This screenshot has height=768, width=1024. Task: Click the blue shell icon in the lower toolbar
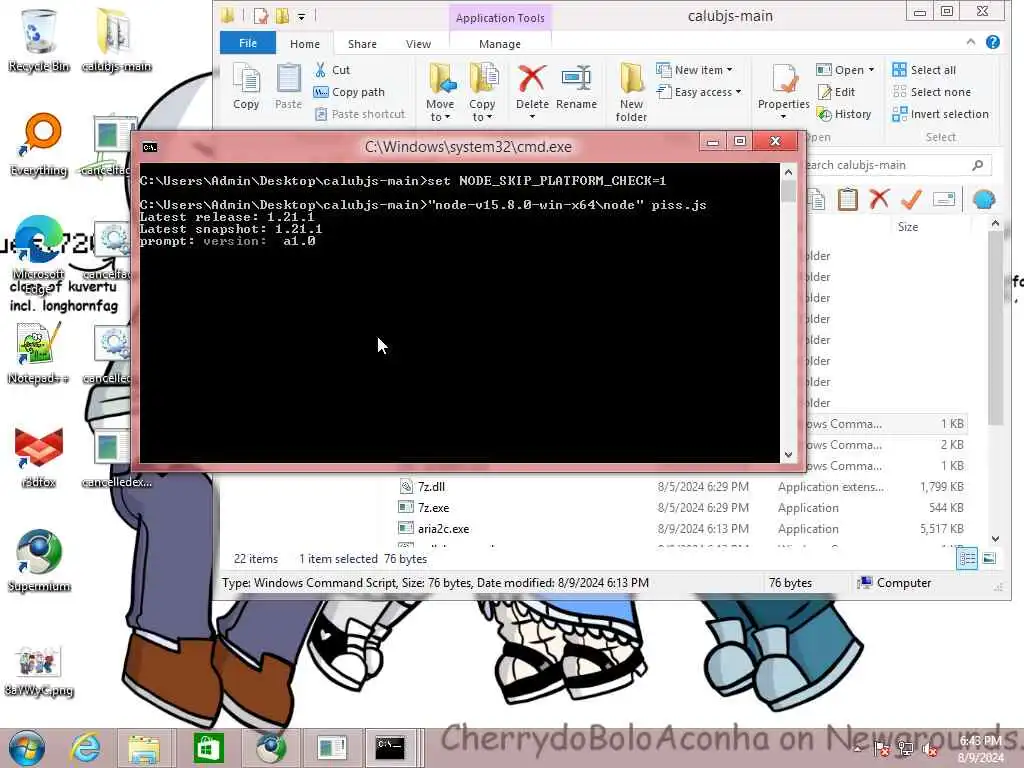984,199
